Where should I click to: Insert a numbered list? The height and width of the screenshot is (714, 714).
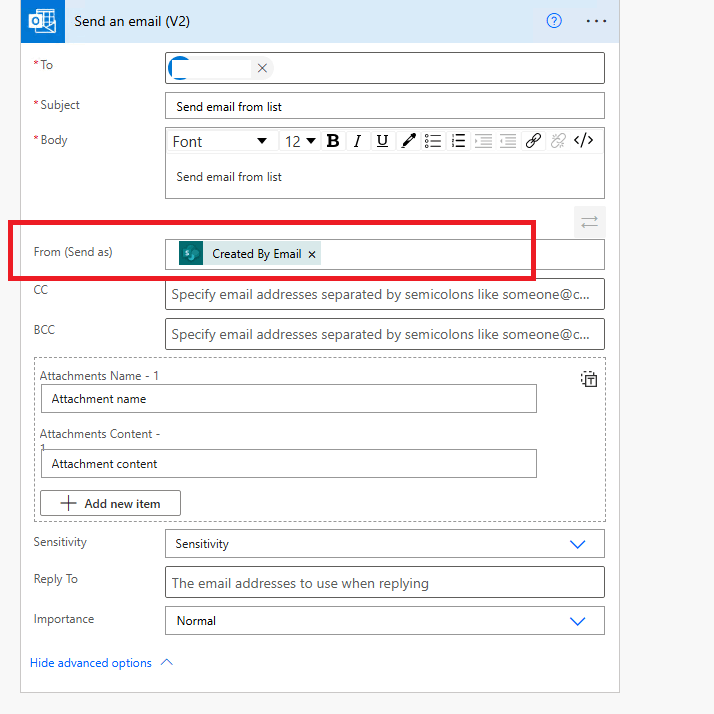458,141
